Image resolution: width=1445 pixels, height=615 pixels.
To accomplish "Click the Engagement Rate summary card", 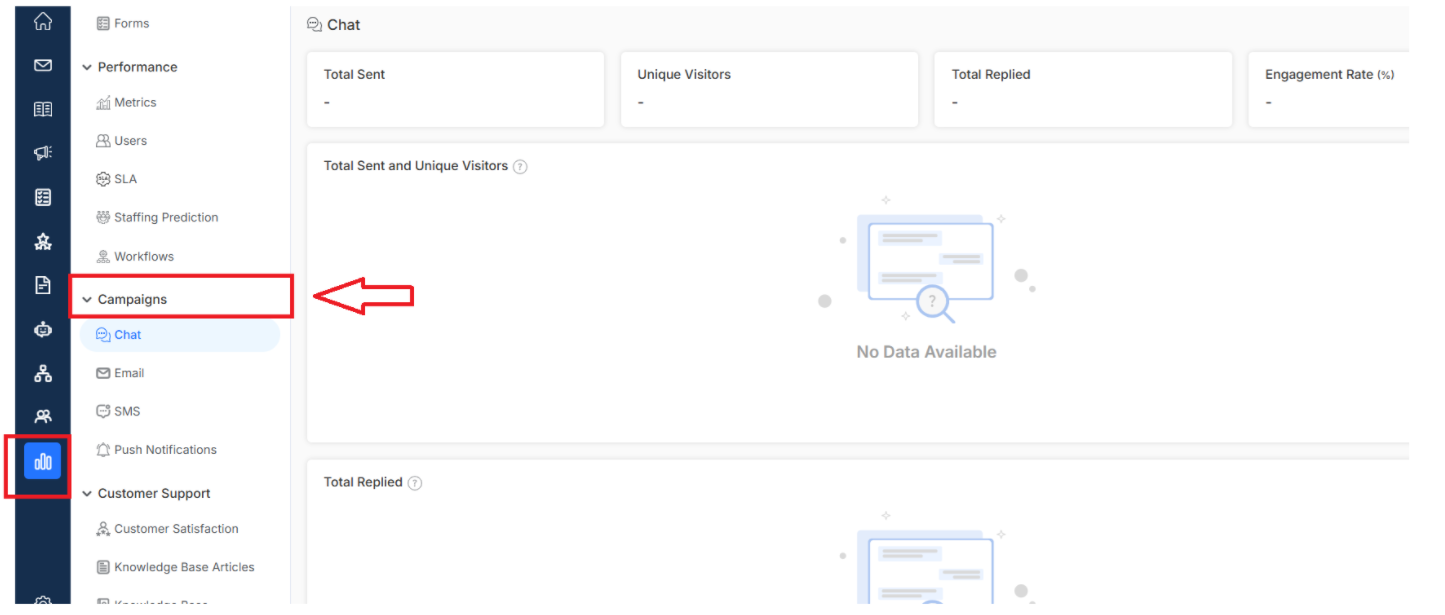I will 1328,89.
